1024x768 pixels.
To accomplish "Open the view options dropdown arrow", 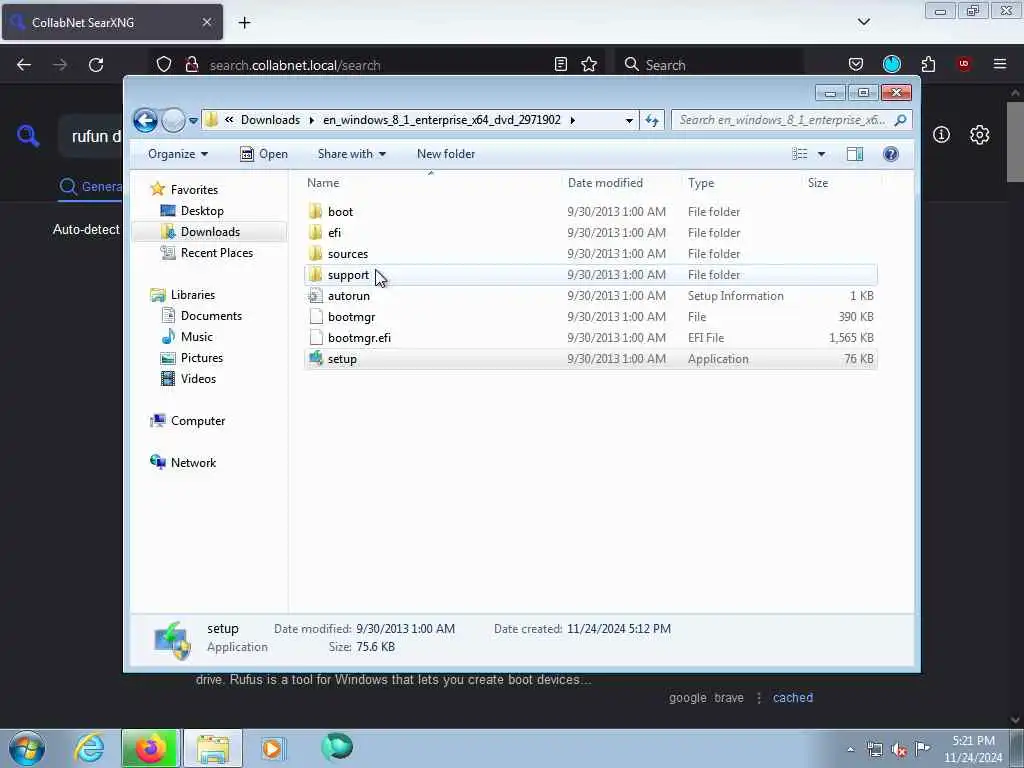I will pyautogui.click(x=822, y=154).
